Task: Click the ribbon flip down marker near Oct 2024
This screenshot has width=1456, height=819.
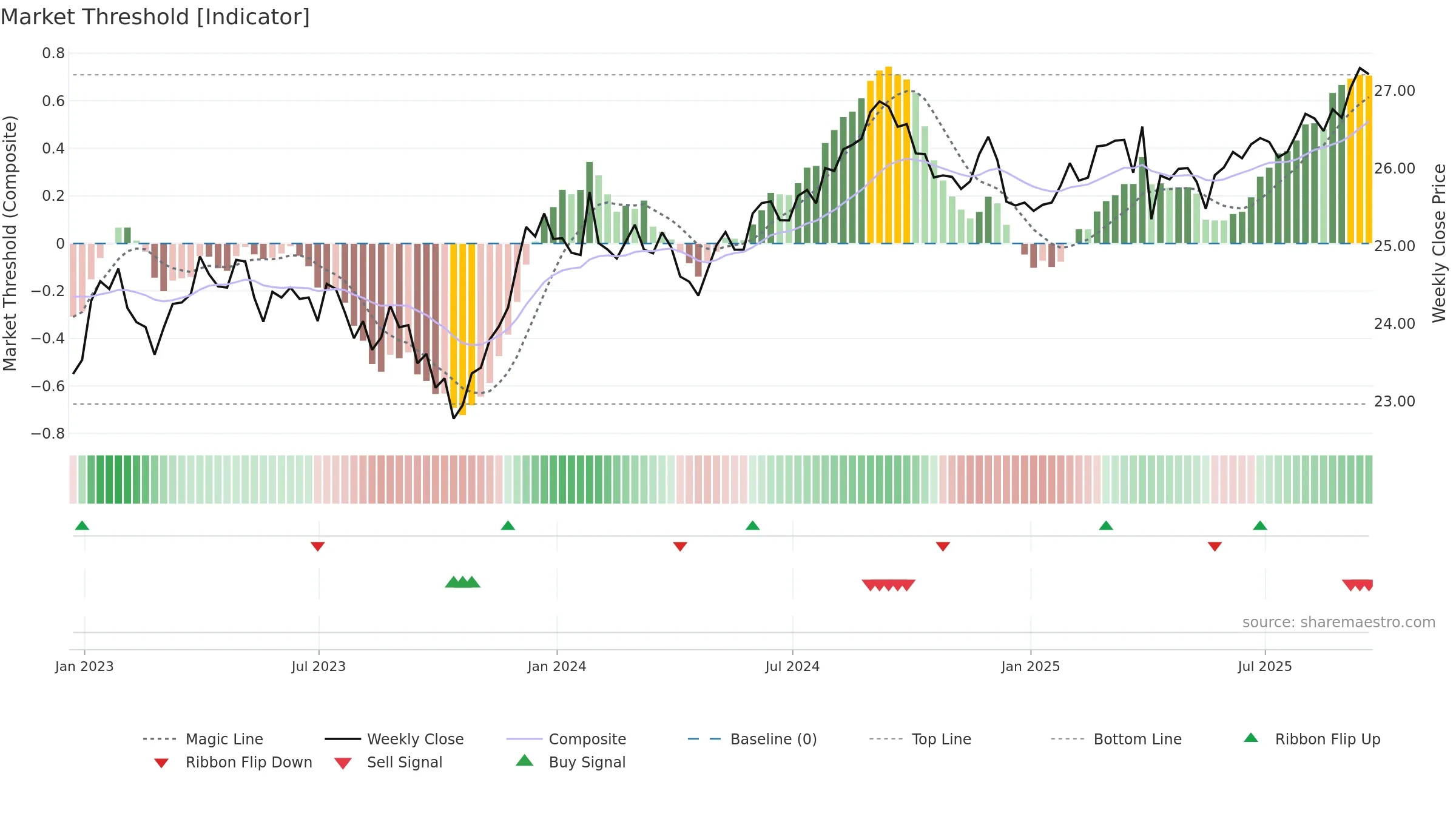Action: pyautogui.click(x=943, y=547)
